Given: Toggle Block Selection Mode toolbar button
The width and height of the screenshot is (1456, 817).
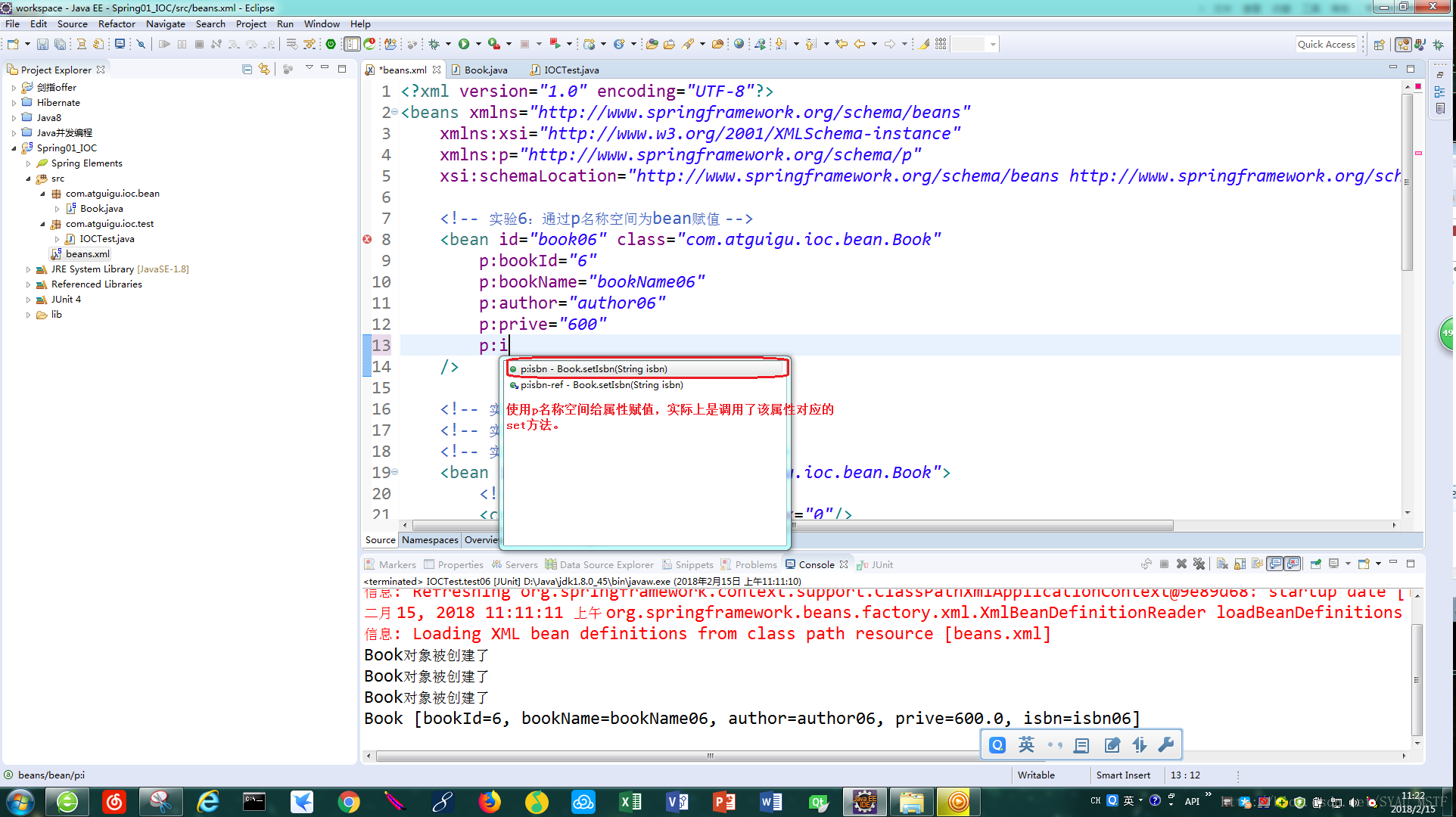Looking at the screenshot, I should pos(352,45).
